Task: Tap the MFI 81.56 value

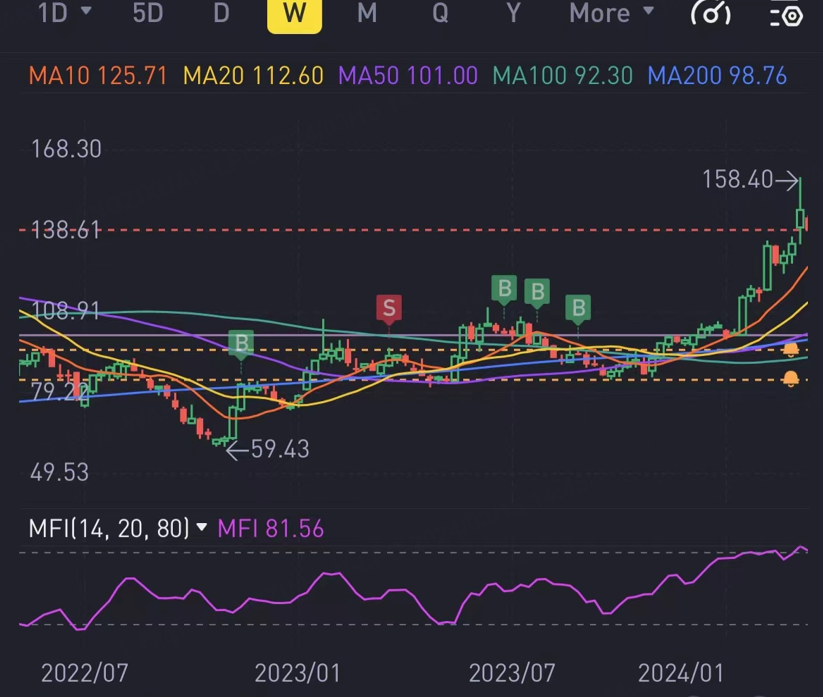Action: pyautogui.click(x=270, y=529)
